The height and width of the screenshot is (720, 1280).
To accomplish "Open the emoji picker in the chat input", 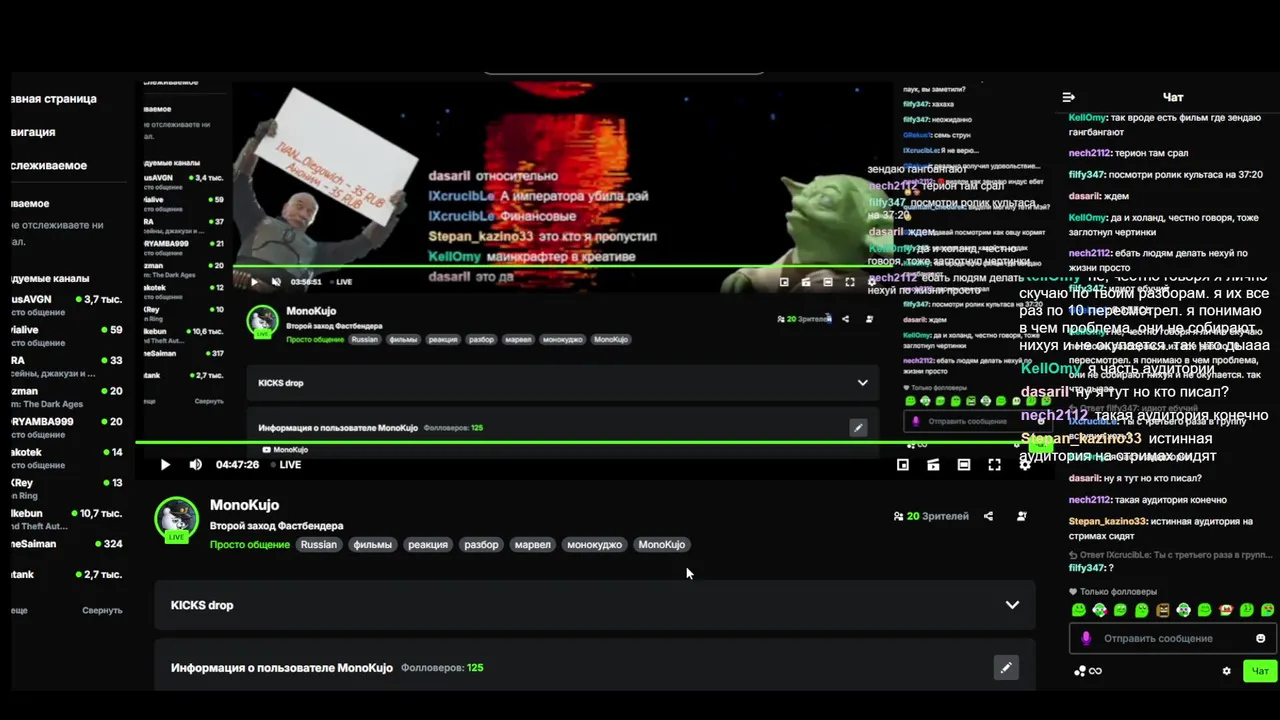I will point(1260,638).
